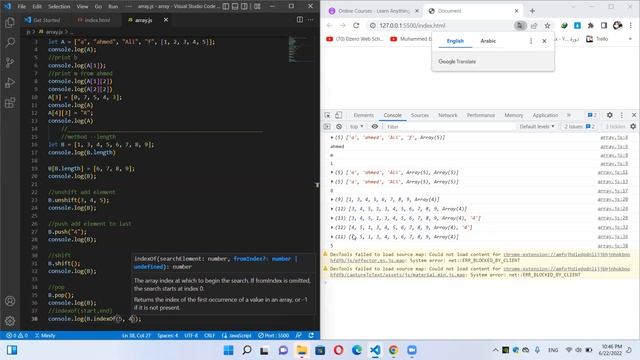Click the Customize Layout icon in VS Code title bar
The width and height of the screenshot is (640, 360).
tap(257, 6)
